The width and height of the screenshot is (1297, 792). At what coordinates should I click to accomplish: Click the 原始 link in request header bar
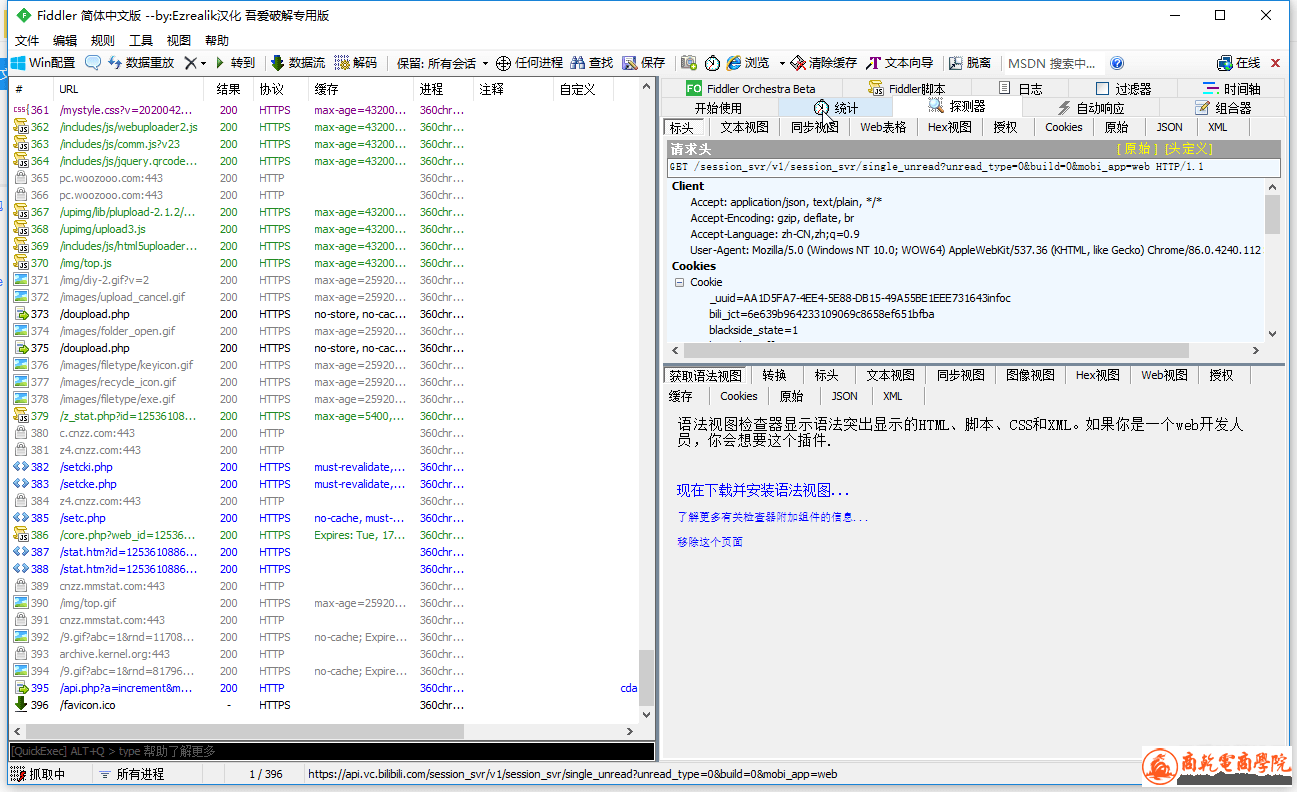(1138, 149)
